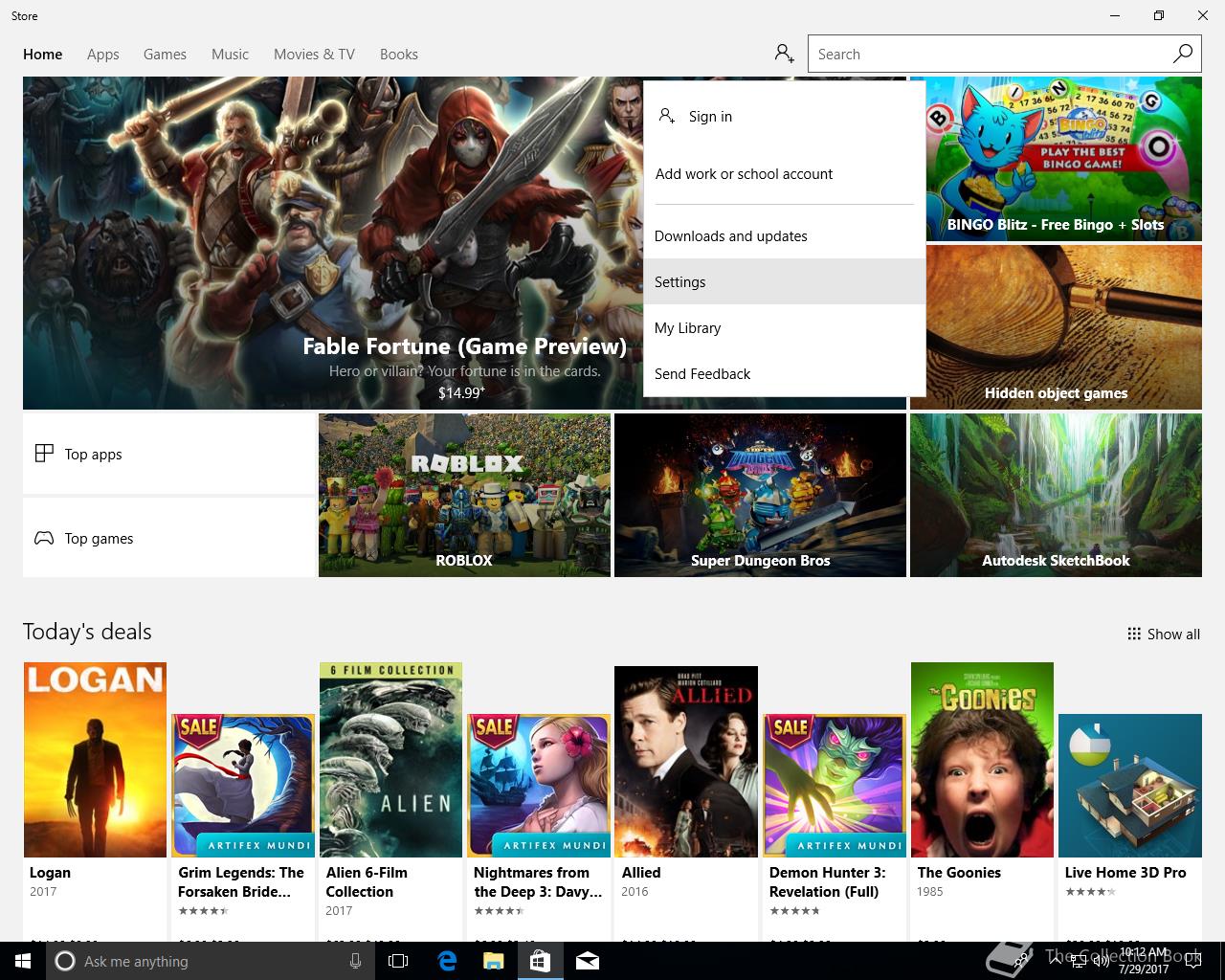Click the Today's deals heading
This screenshot has height=980, width=1225.
[x=87, y=632]
